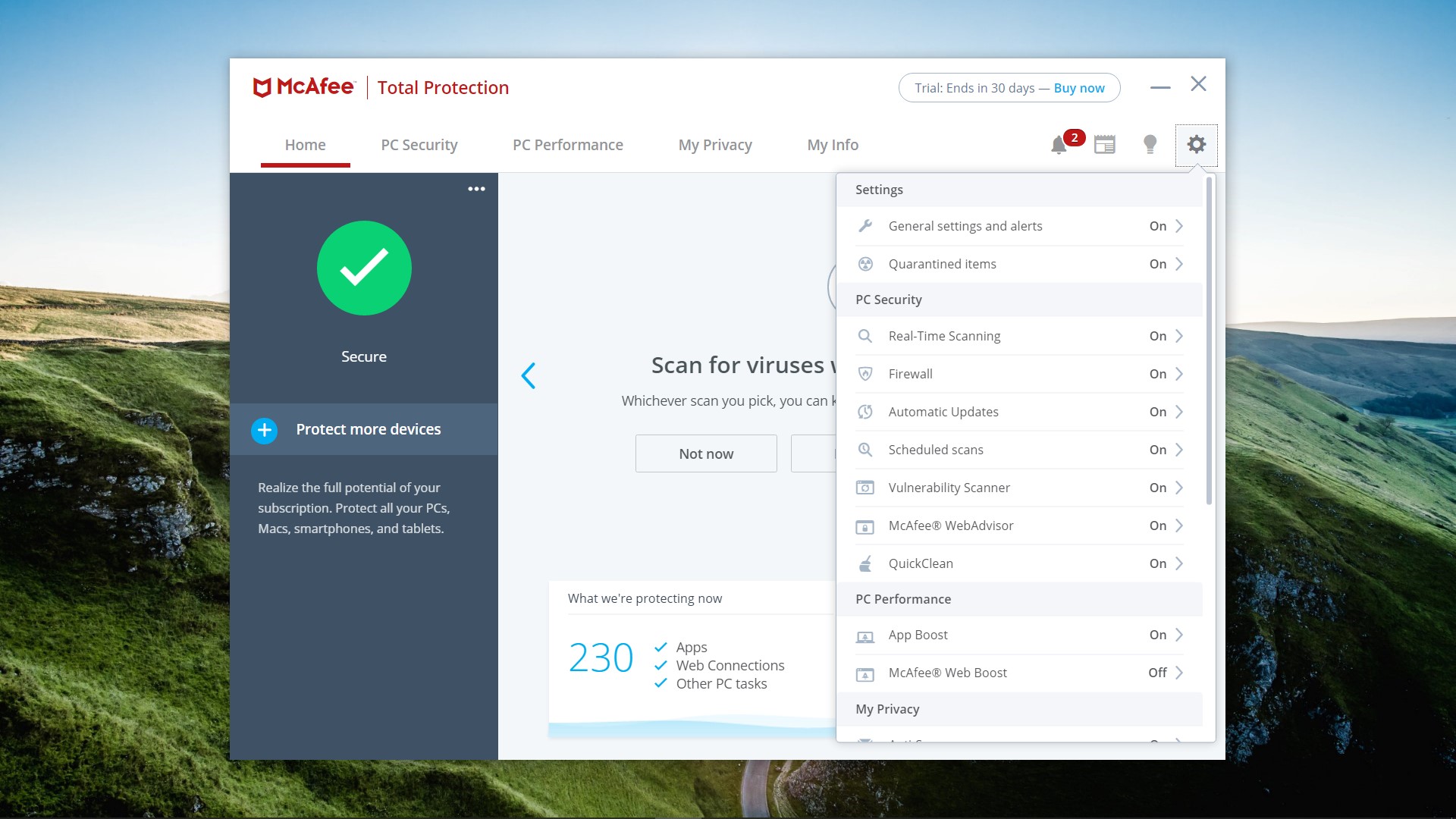The image size is (1456, 819).
Task: Select the QuickClean brush icon
Action: [x=865, y=563]
